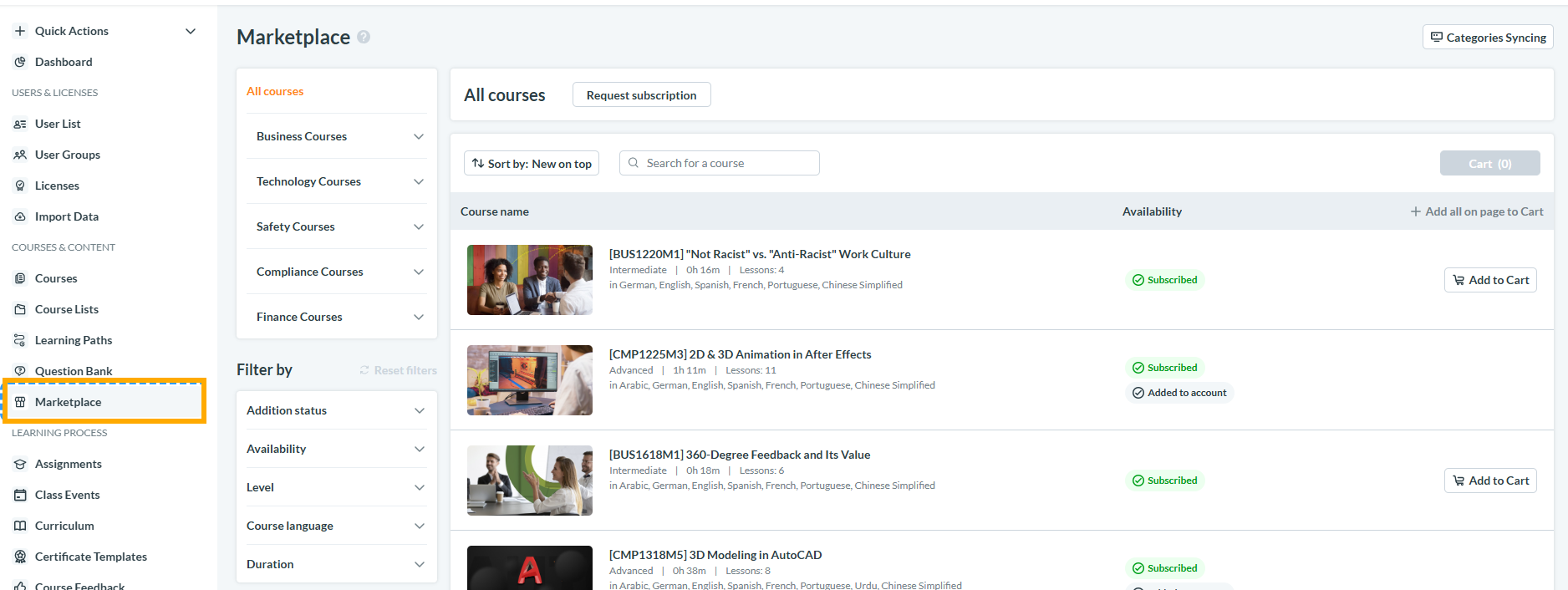The width and height of the screenshot is (1568, 590).
Task: Collapse the Quick Actions chevron
Action: (x=191, y=31)
